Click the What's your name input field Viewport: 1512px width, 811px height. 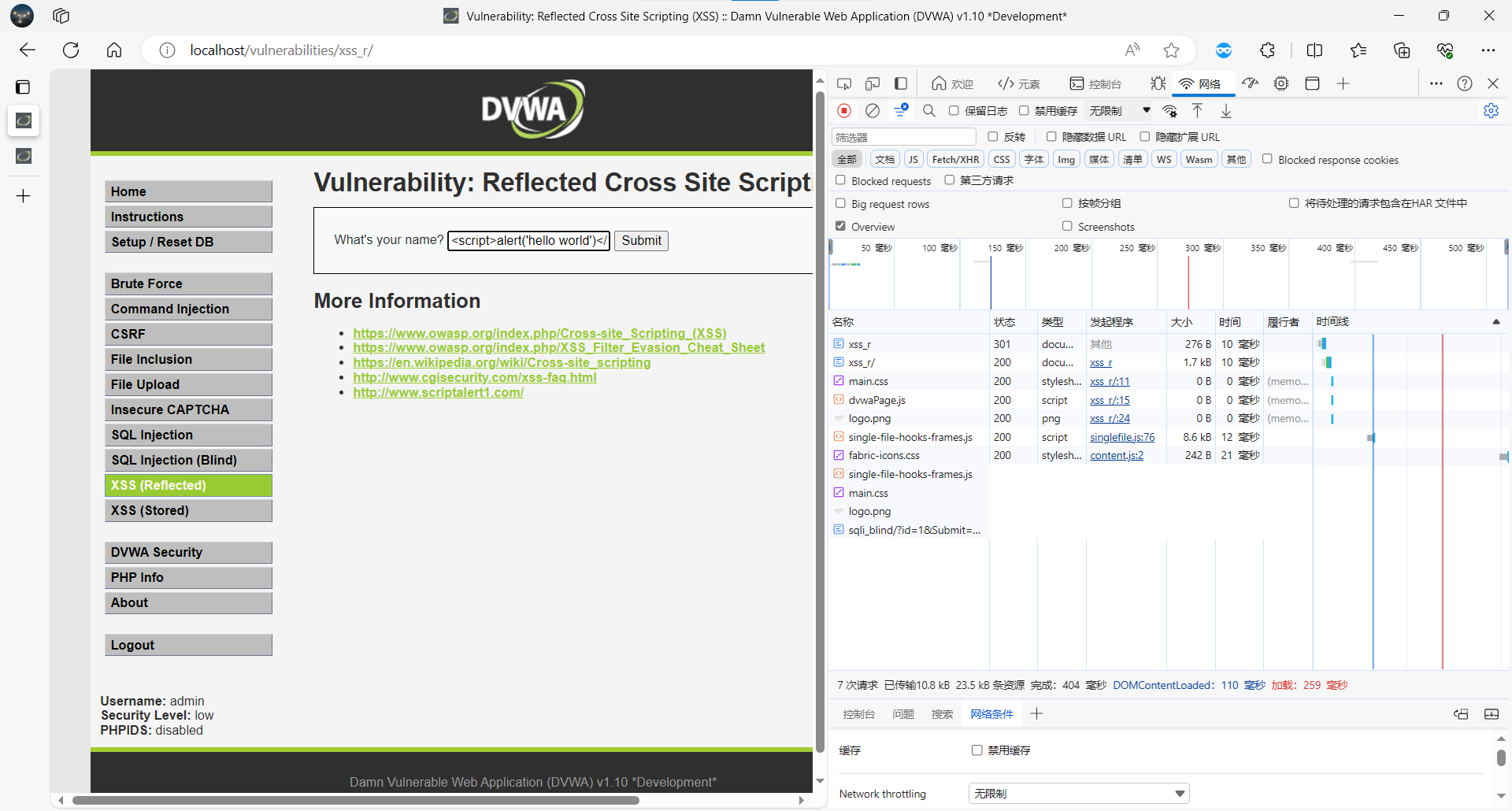pos(528,241)
